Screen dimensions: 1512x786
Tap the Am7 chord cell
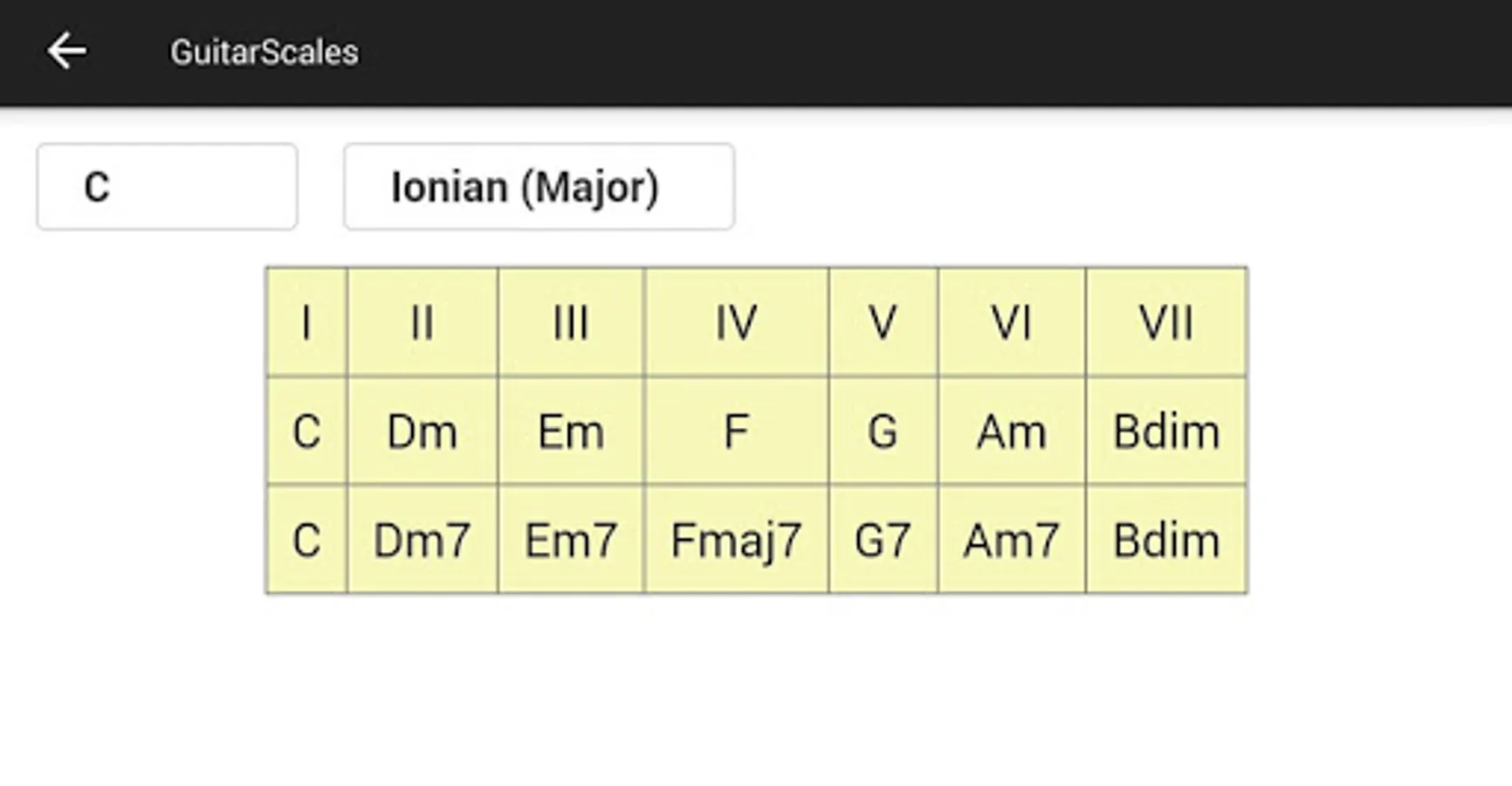[1012, 541]
